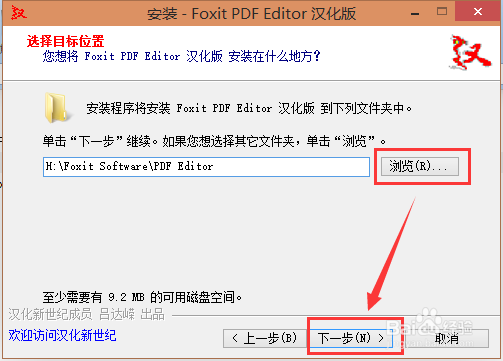
Task: Click the 选择目标位置 heading
Action: tap(66, 42)
